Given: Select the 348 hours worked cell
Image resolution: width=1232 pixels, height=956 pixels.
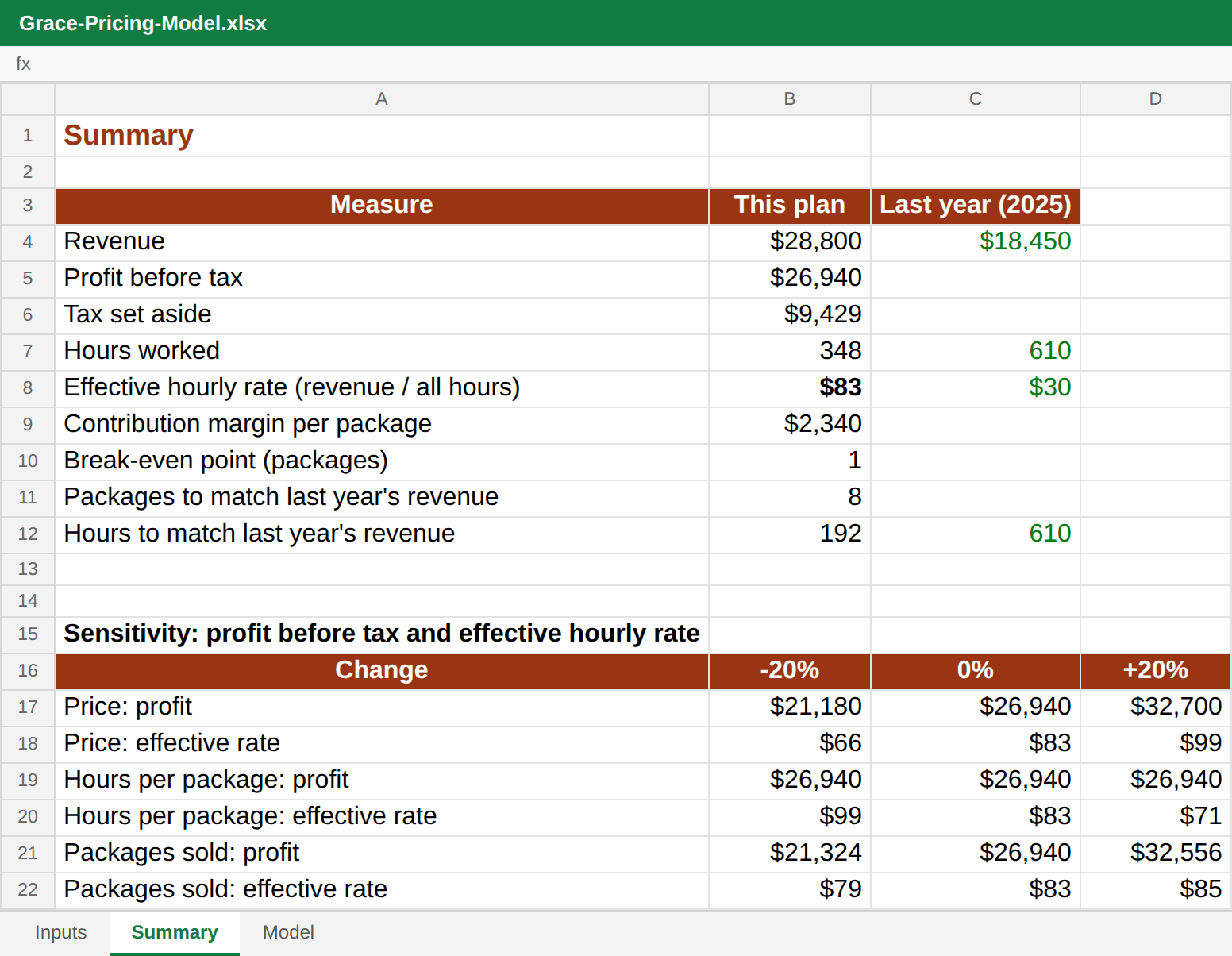Looking at the screenshot, I should coord(790,352).
